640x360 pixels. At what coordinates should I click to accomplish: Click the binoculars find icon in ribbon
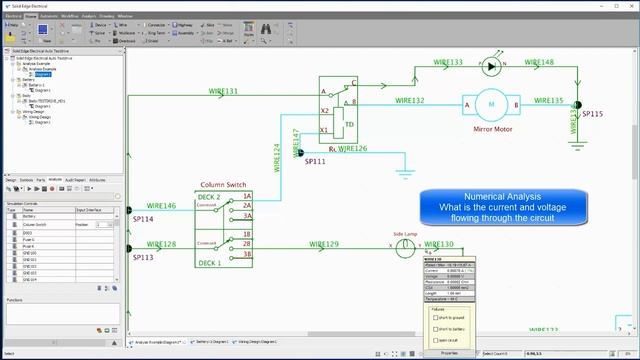click(266, 29)
